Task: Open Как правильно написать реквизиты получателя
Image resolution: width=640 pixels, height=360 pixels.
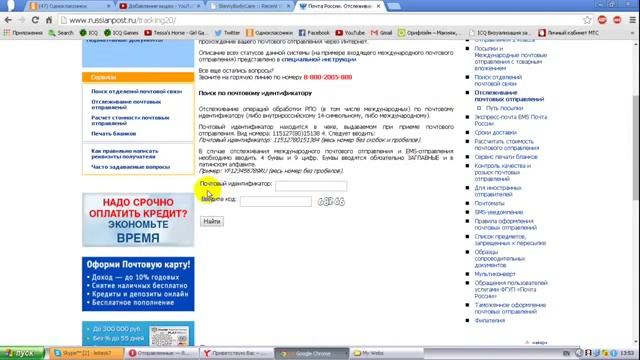Action: tap(124, 153)
